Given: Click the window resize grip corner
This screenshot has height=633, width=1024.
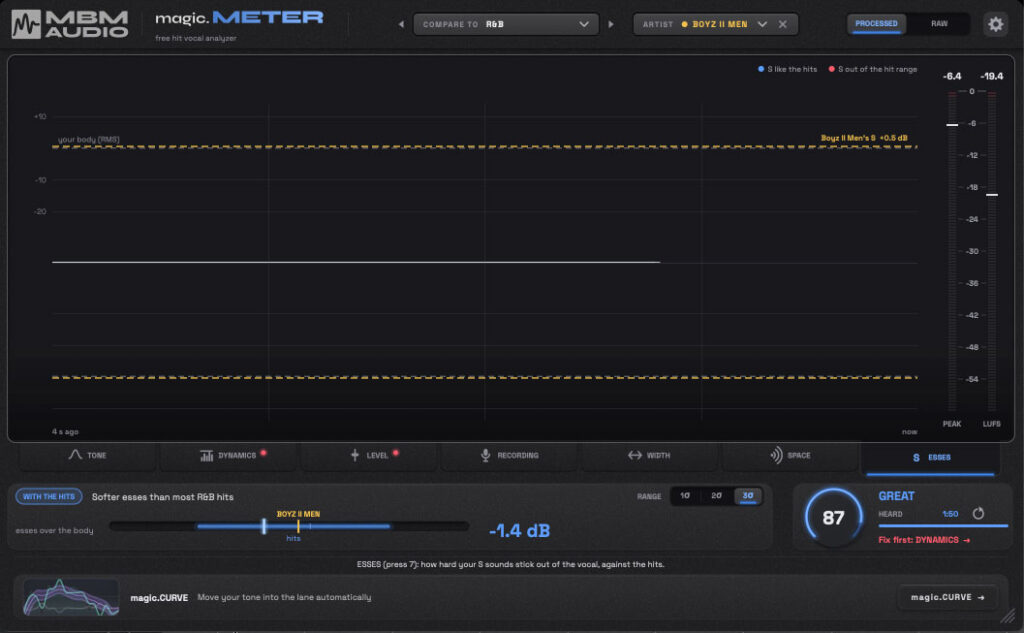Looking at the screenshot, I should [x=1009, y=615].
